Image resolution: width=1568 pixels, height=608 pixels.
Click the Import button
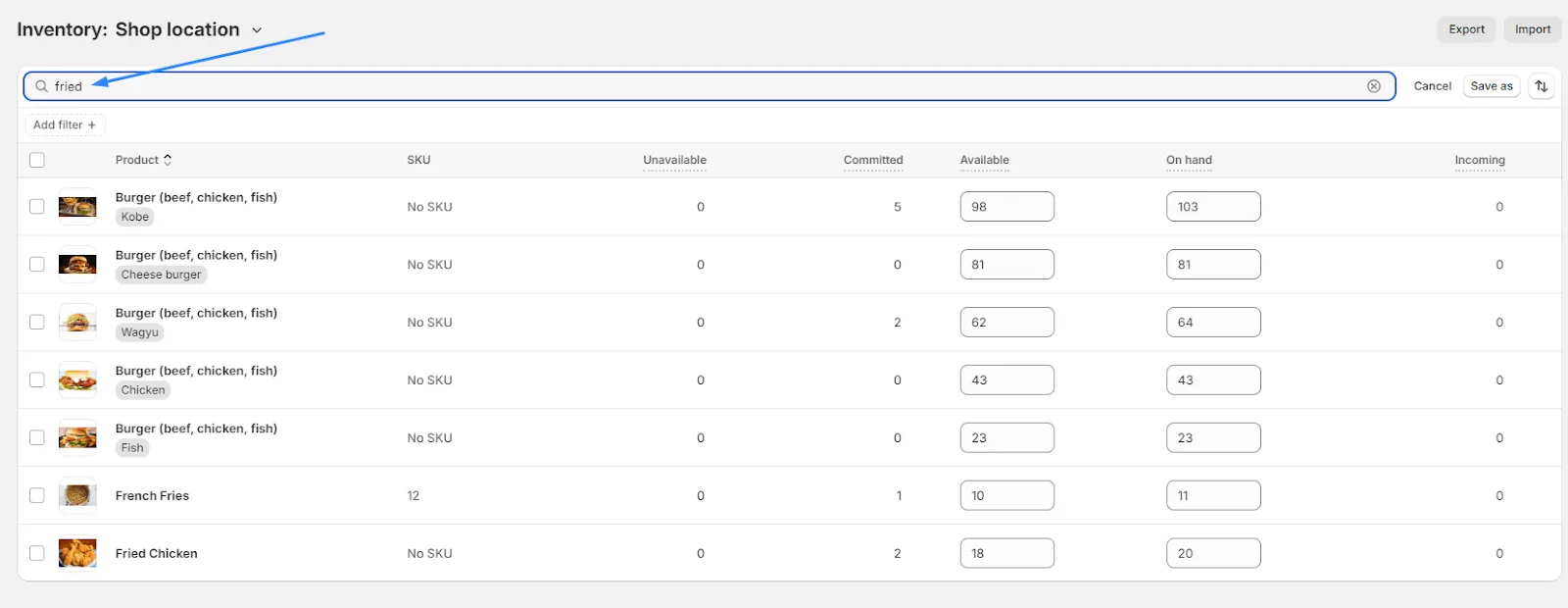tap(1533, 29)
